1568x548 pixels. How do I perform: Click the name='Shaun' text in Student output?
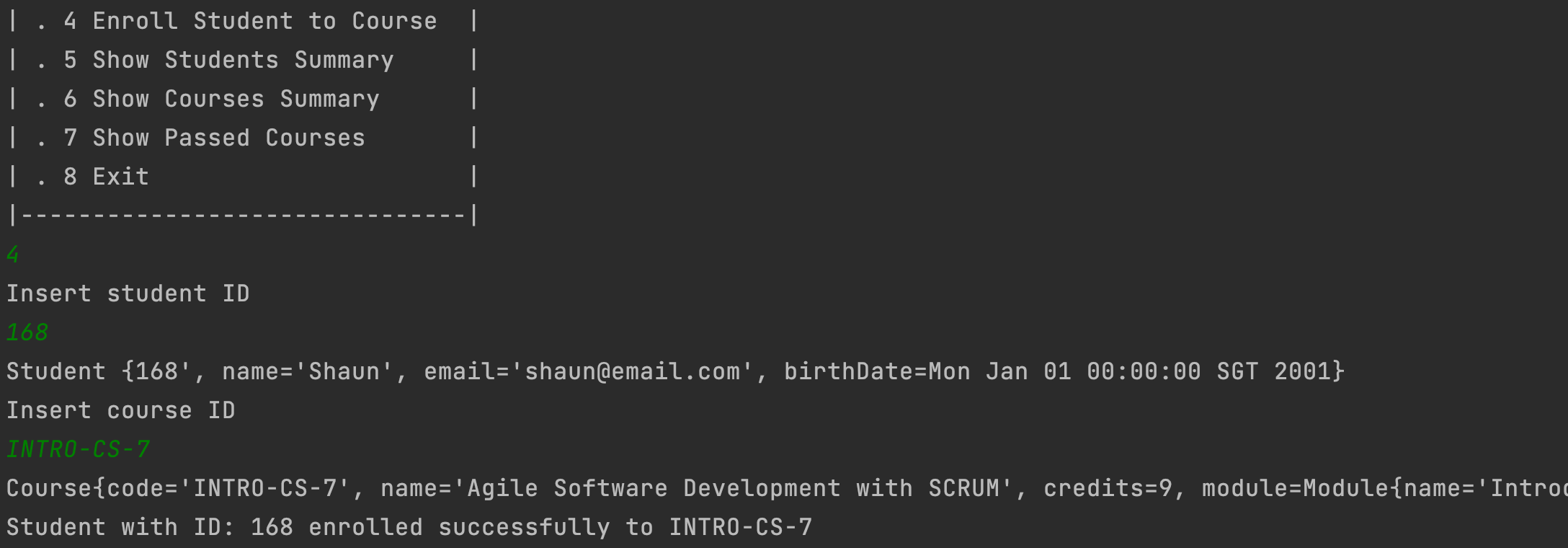[308, 371]
